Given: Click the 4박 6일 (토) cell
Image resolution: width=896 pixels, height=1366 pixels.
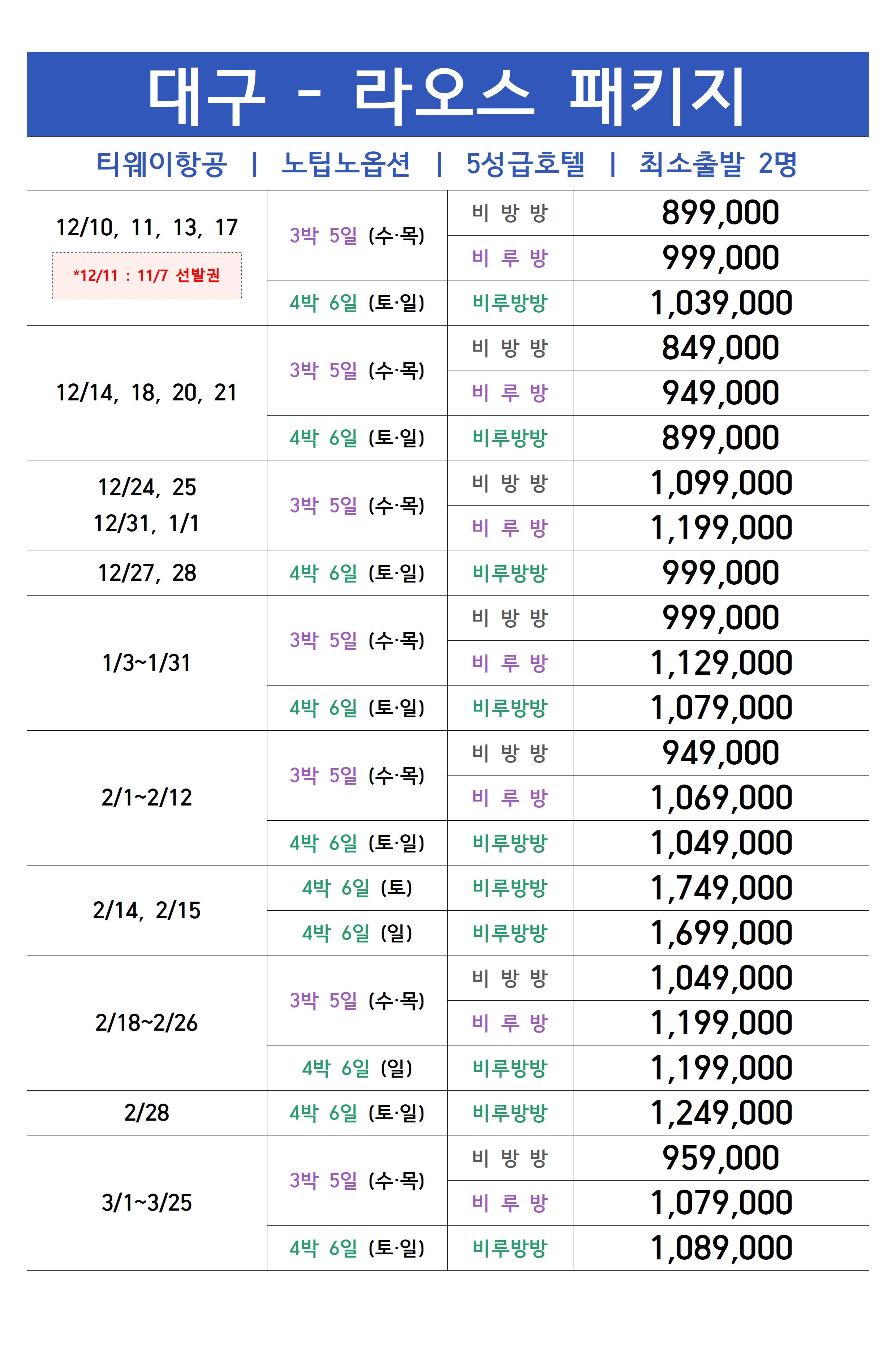Looking at the screenshot, I should (x=357, y=888).
